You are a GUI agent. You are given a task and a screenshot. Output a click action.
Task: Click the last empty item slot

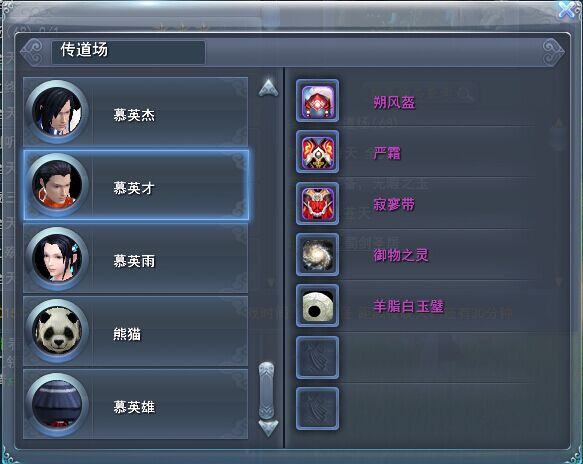pos(318,409)
